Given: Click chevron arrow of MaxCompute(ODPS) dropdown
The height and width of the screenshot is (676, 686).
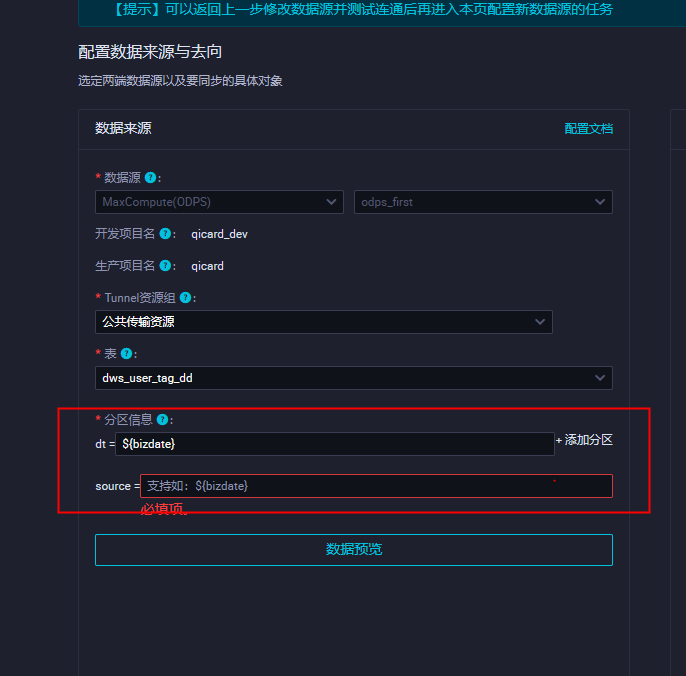Looking at the screenshot, I should coord(331,202).
